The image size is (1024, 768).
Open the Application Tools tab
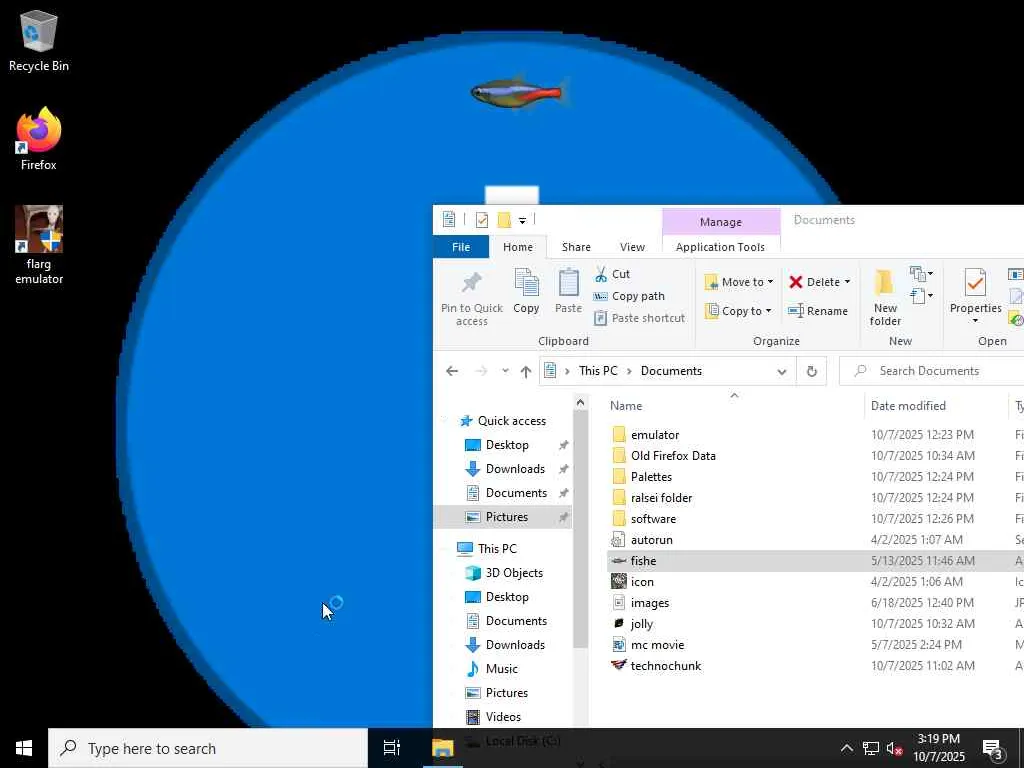720,247
